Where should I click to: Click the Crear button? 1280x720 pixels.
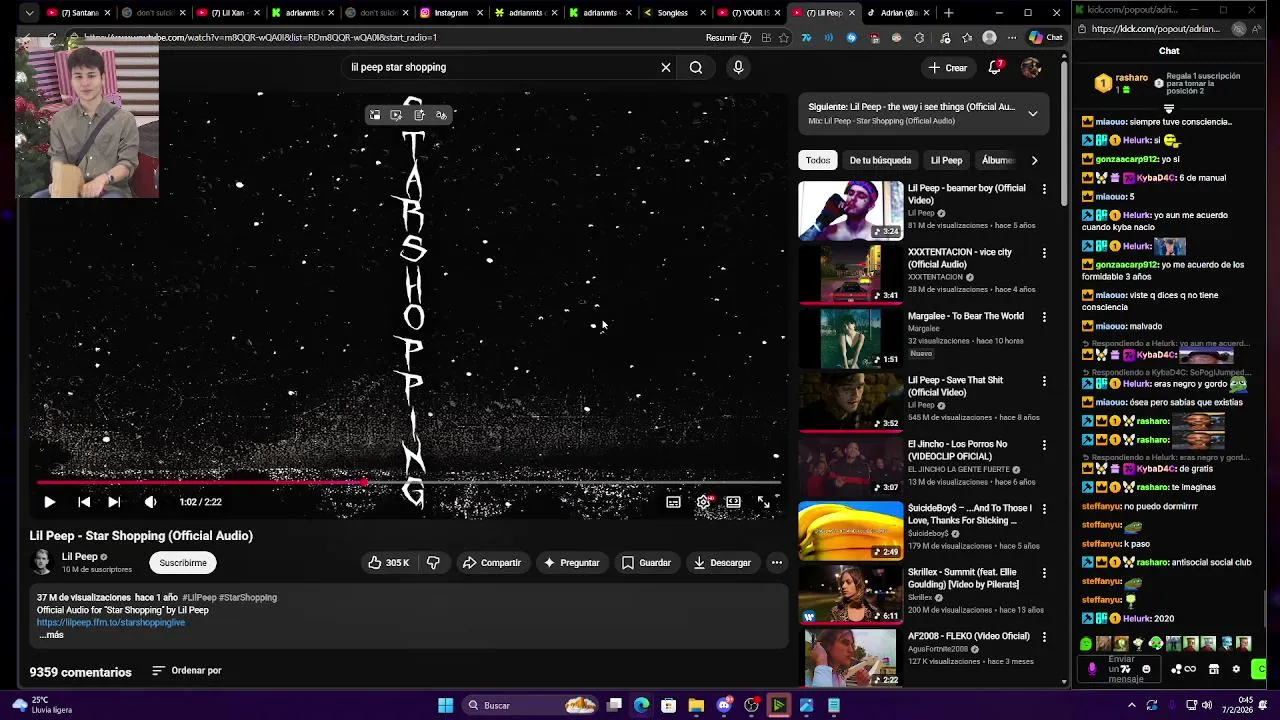click(x=947, y=68)
